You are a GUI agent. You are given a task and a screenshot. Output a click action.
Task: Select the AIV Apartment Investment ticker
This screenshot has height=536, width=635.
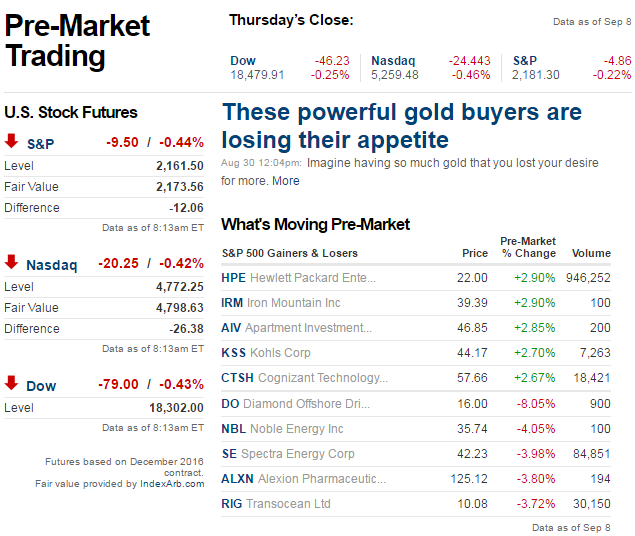pyautogui.click(x=231, y=327)
